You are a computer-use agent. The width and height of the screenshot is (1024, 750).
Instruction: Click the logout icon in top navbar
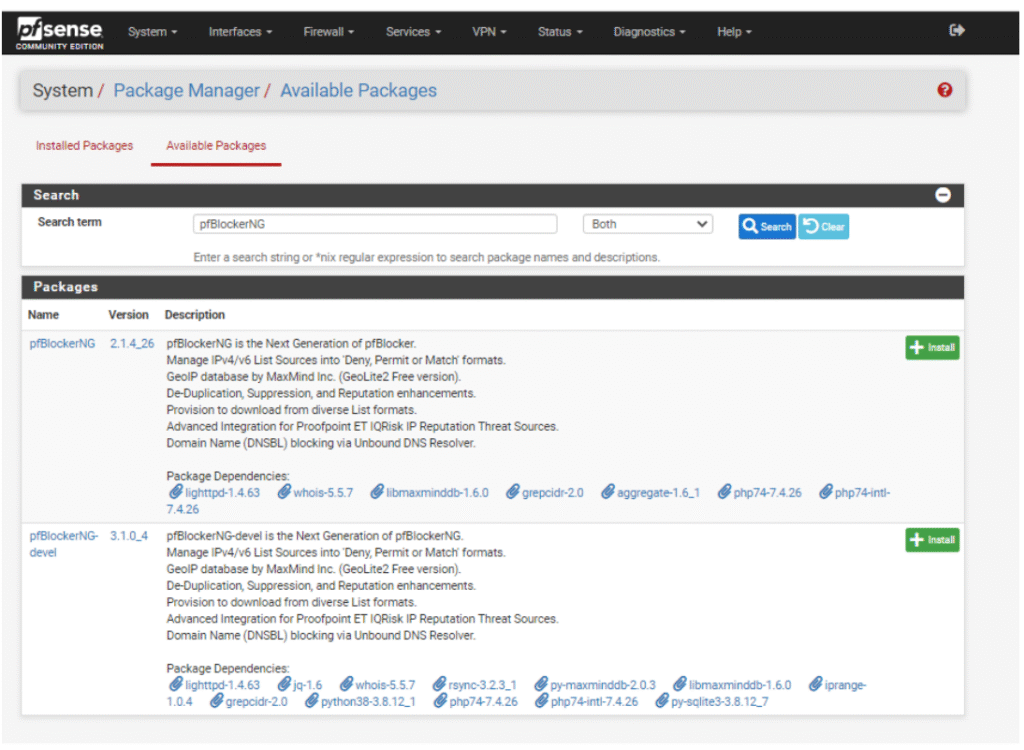point(956,31)
